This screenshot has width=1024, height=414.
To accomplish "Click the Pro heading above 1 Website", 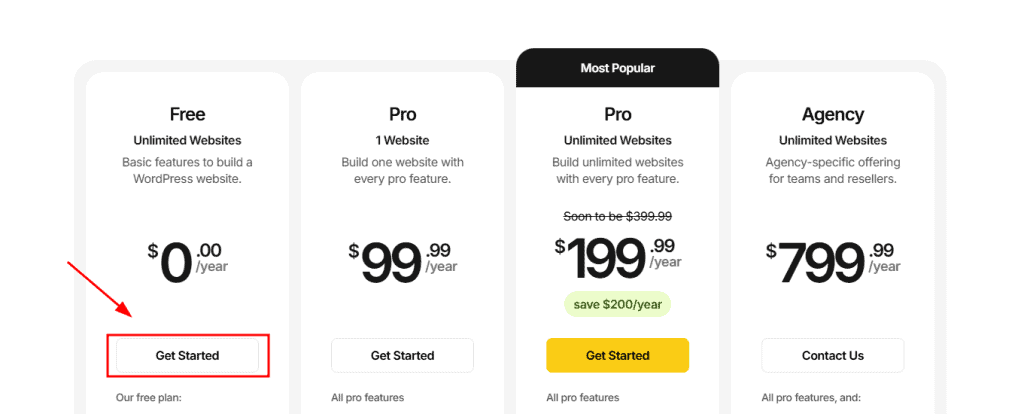I will 402,114.
